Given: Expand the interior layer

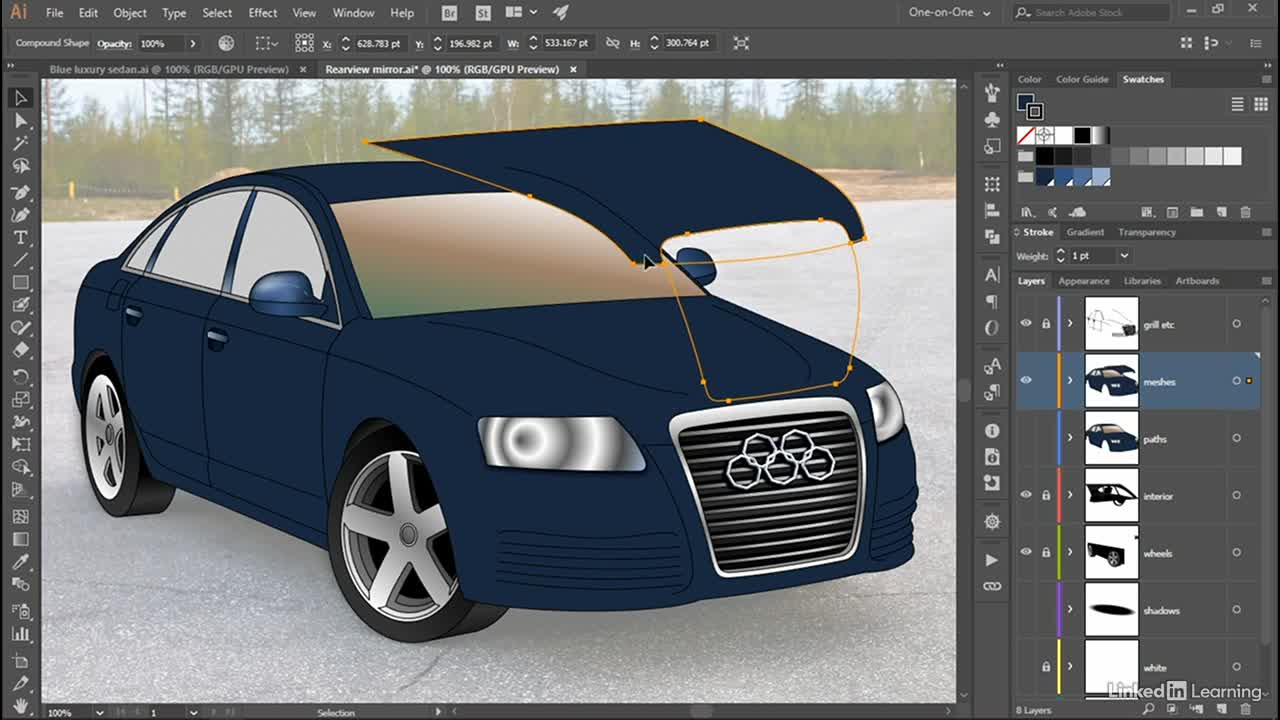Looking at the screenshot, I should (x=1070, y=495).
